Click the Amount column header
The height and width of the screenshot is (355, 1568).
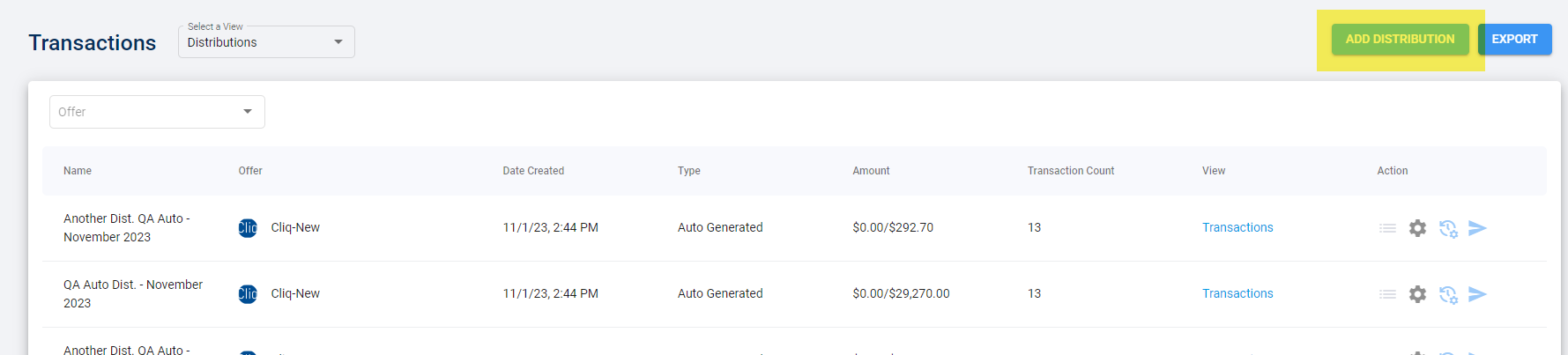coord(871,171)
